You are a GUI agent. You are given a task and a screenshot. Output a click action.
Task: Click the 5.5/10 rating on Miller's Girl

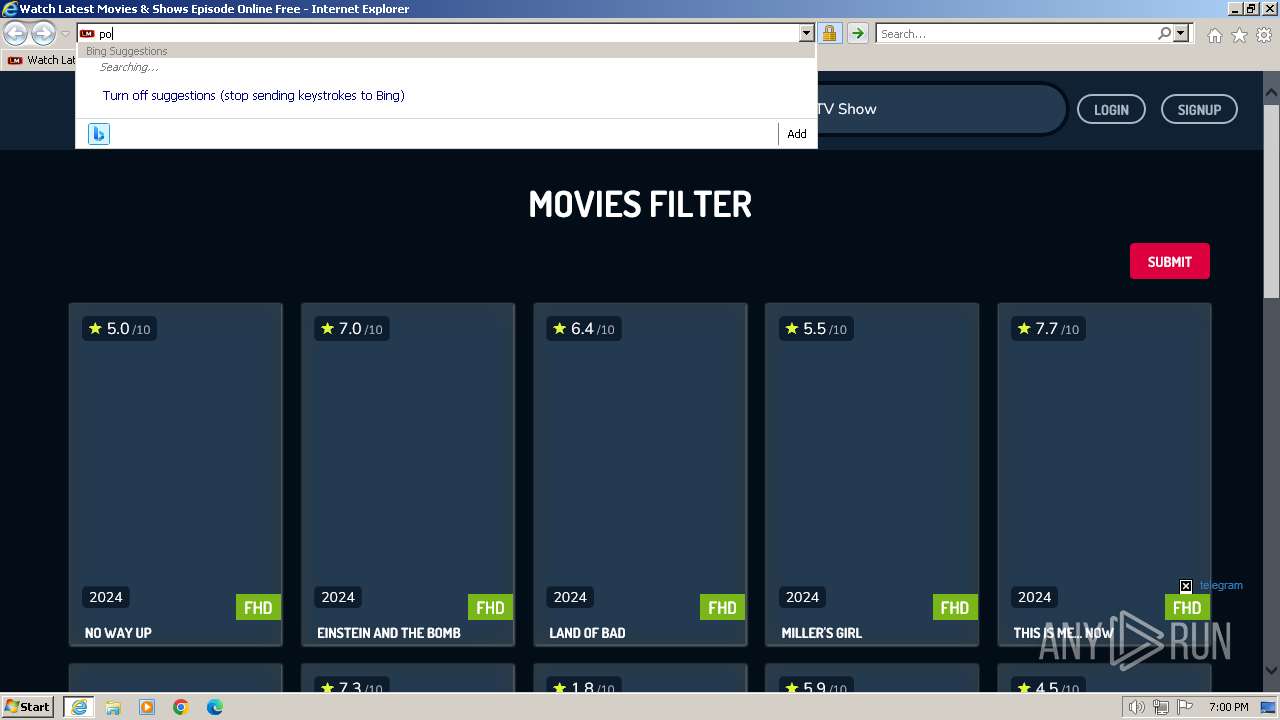(815, 328)
